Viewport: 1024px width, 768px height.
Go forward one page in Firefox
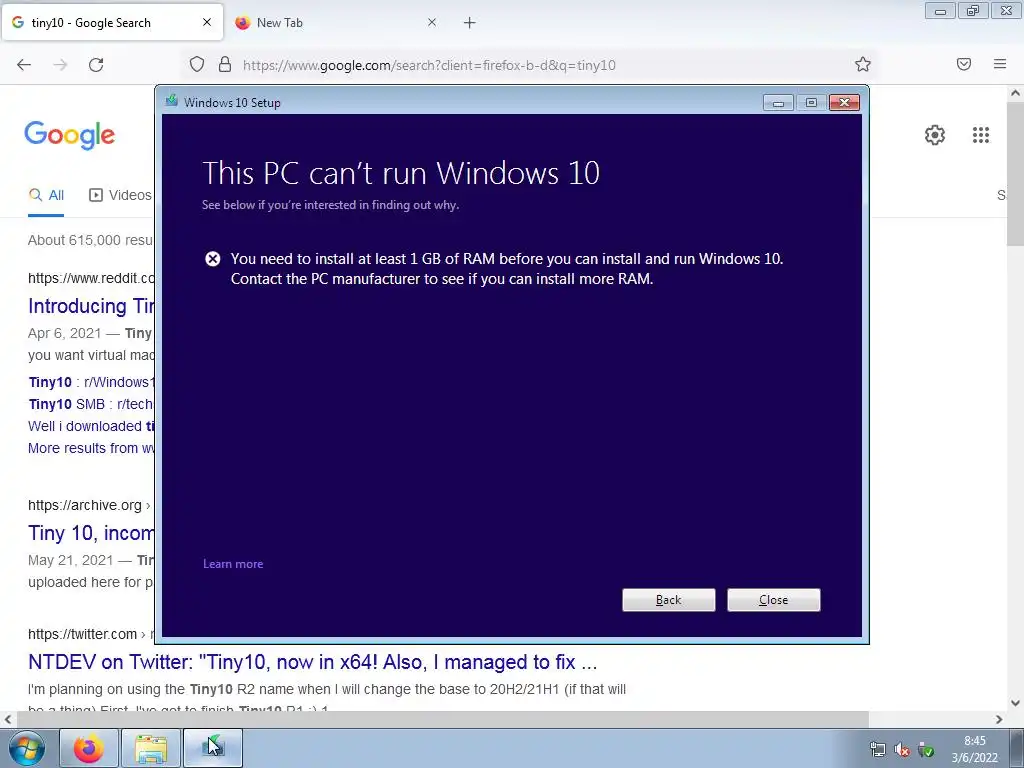click(60, 65)
